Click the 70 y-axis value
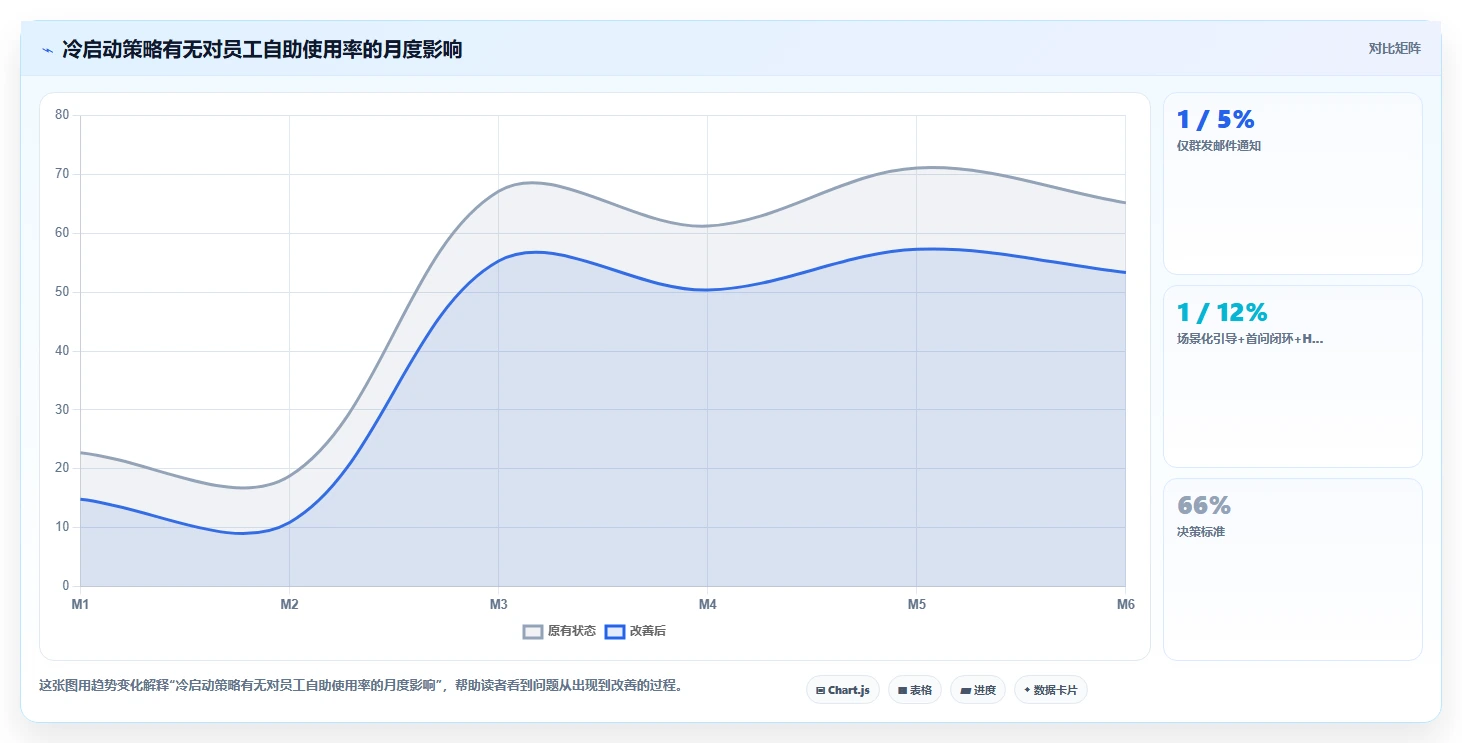Viewport: 1462px width, 743px height. point(62,174)
